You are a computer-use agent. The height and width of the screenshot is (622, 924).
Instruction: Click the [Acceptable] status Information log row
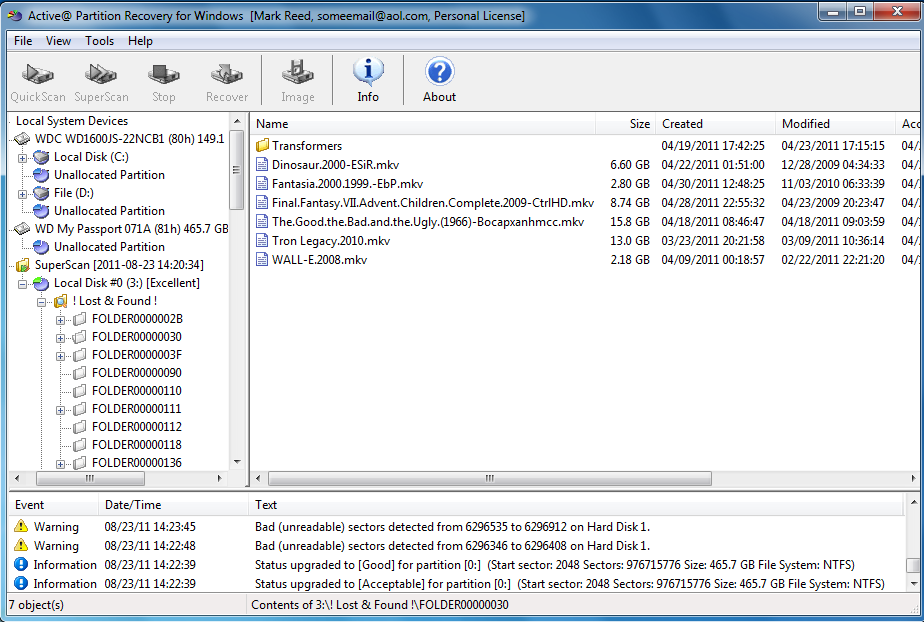457,584
